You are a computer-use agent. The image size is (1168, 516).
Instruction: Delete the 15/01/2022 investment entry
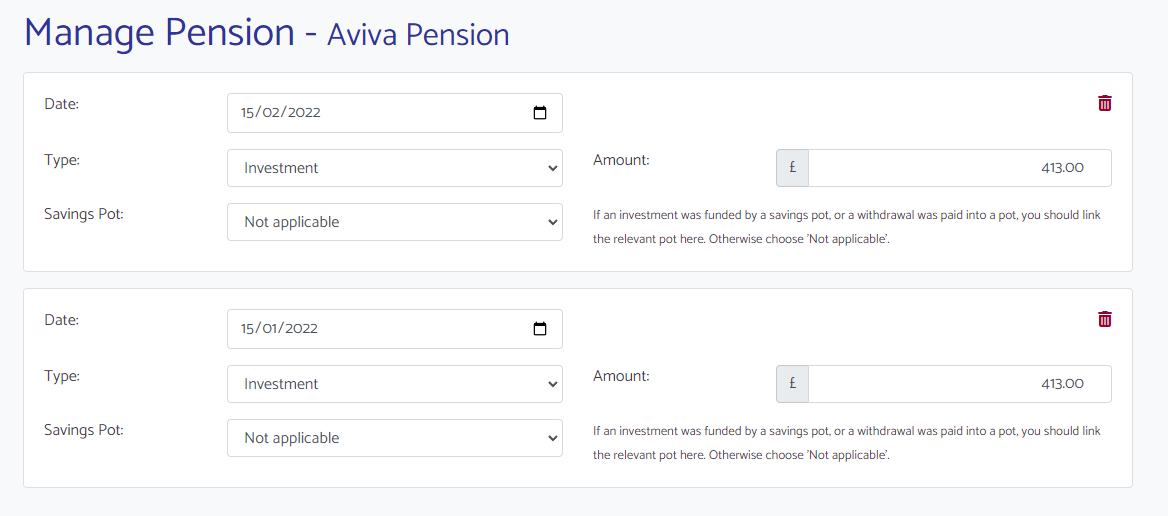click(x=1105, y=319)
